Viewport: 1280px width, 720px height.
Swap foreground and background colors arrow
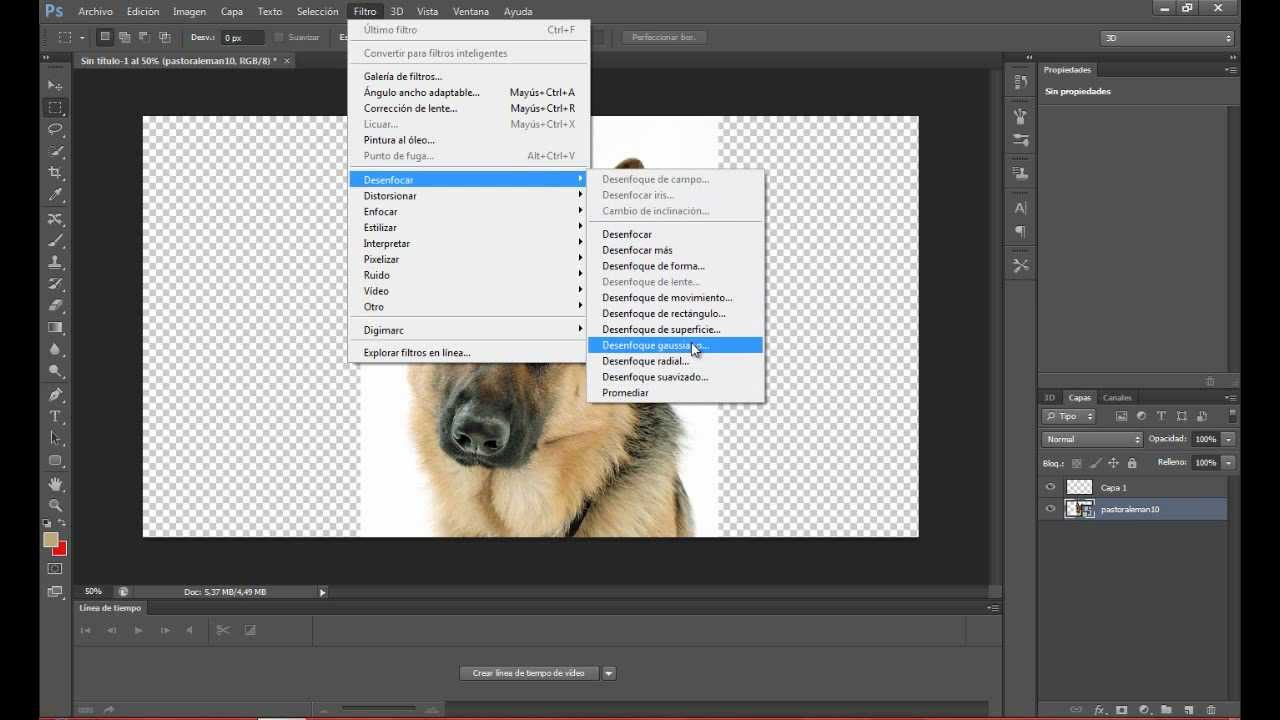(x=62, y=524)
